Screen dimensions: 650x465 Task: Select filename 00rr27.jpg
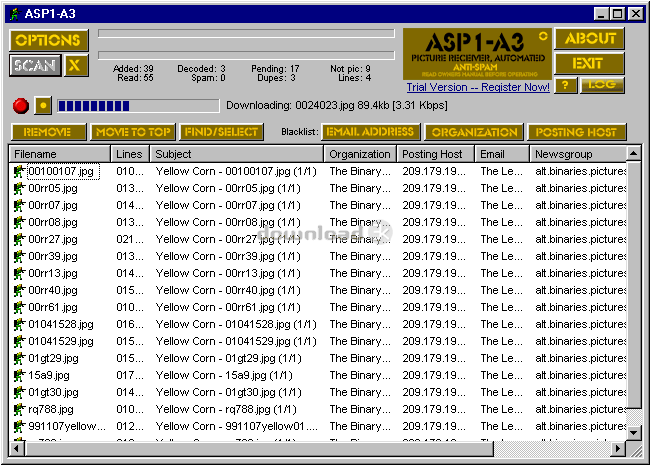(53, 239)
